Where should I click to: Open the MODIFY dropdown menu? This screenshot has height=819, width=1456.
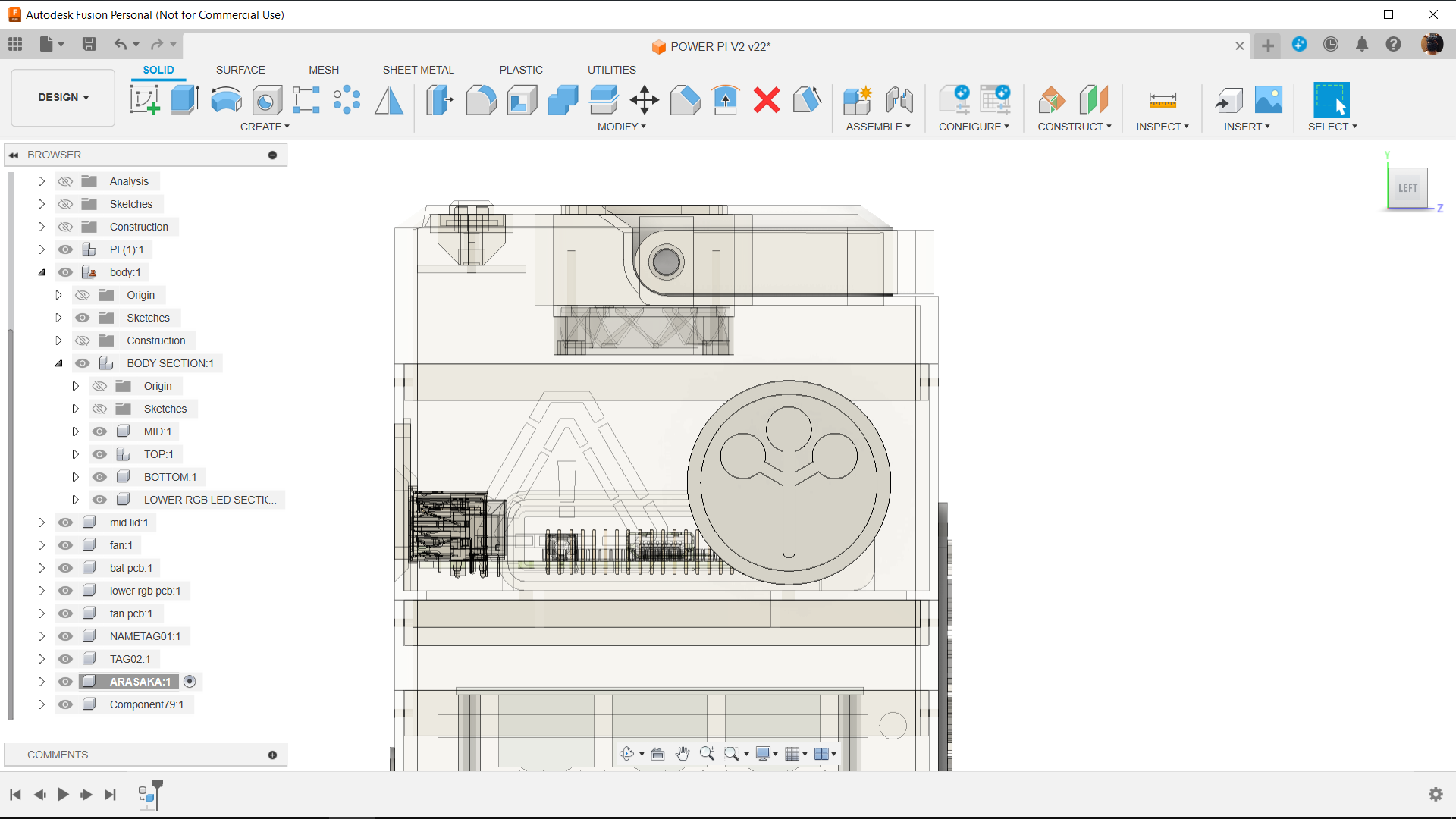pyautogui.click(x=619, y=126)
